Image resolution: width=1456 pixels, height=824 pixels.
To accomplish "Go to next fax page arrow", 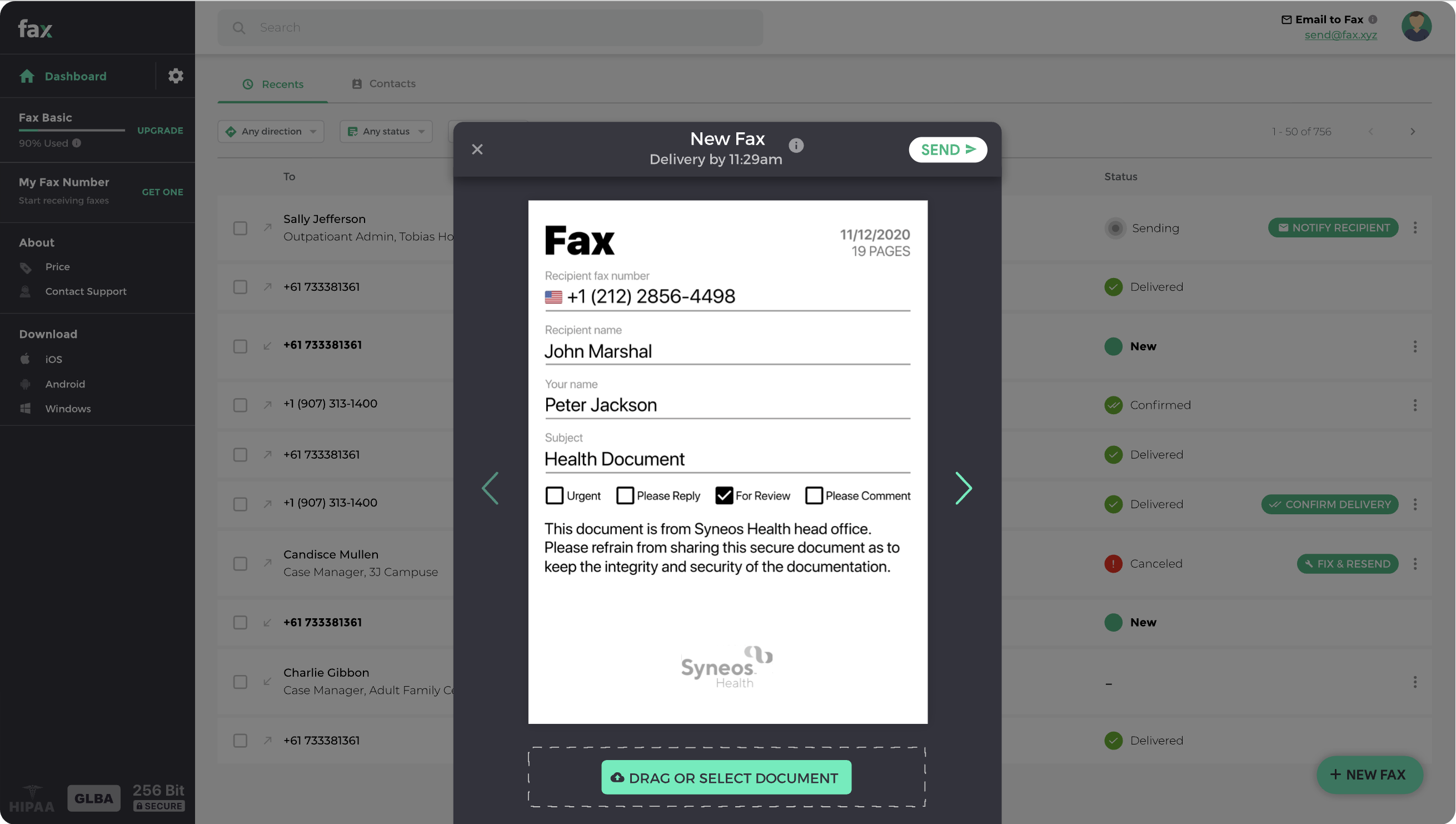I will click(963, 488).
